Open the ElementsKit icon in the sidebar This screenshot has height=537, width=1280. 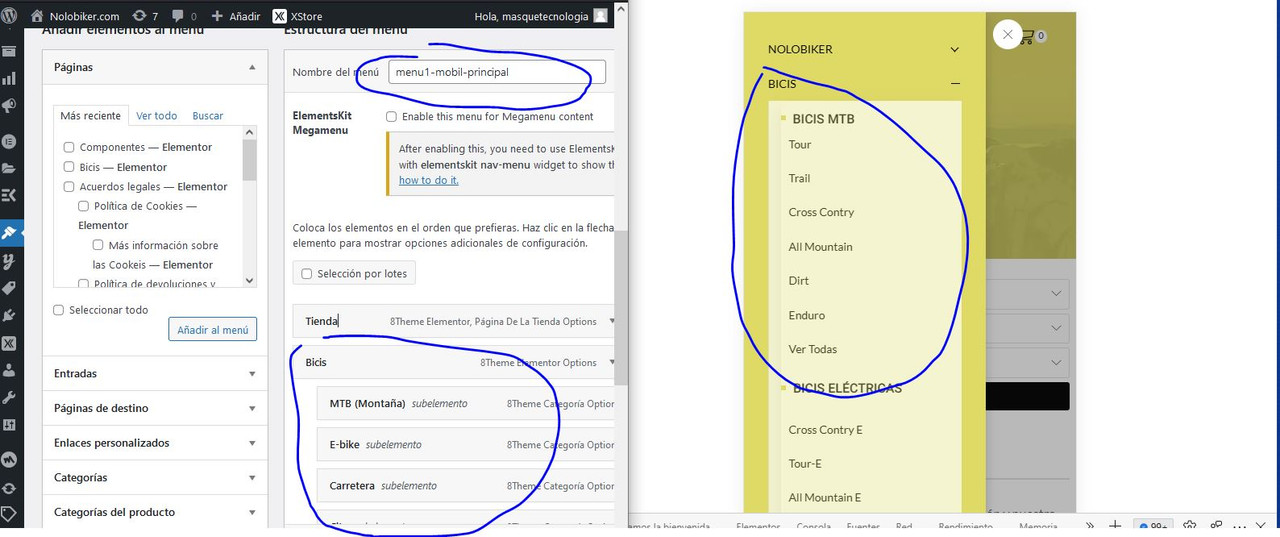pyautogui.click(x=10, y=195)
